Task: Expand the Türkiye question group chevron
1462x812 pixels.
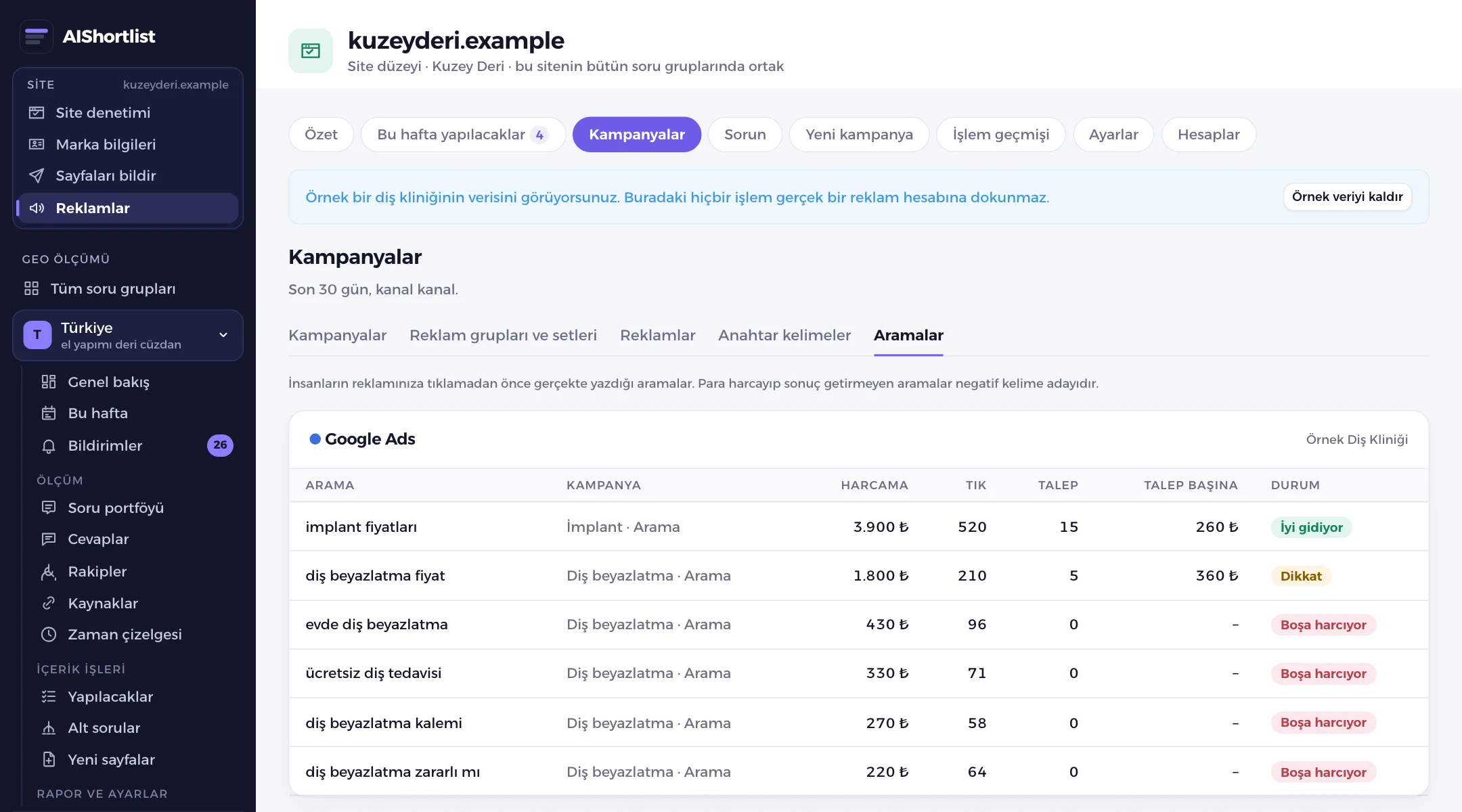Action: pos(223,335)
